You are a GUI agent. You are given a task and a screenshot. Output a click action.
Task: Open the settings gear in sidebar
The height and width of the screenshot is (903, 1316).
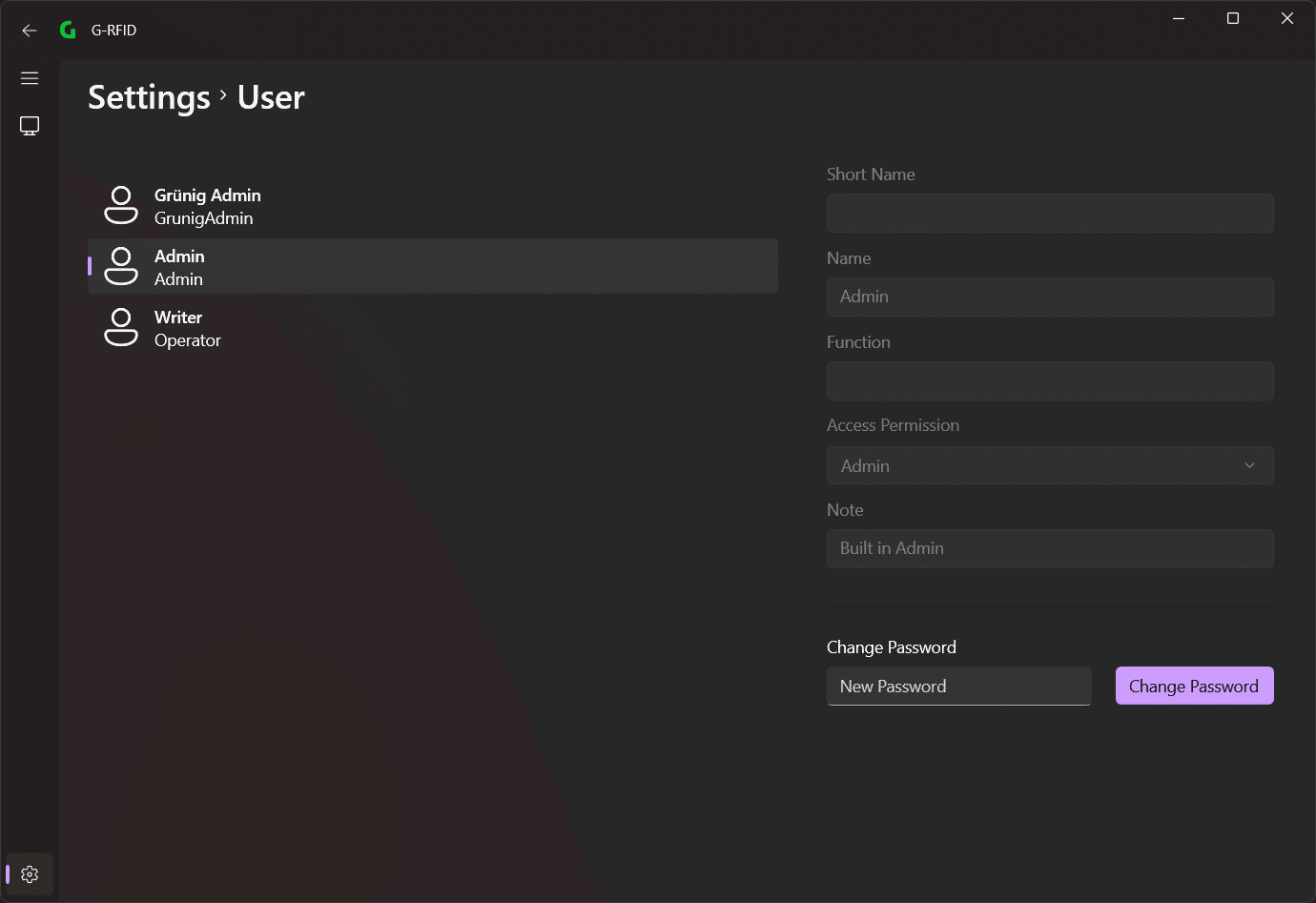click(x=30, y=874)
